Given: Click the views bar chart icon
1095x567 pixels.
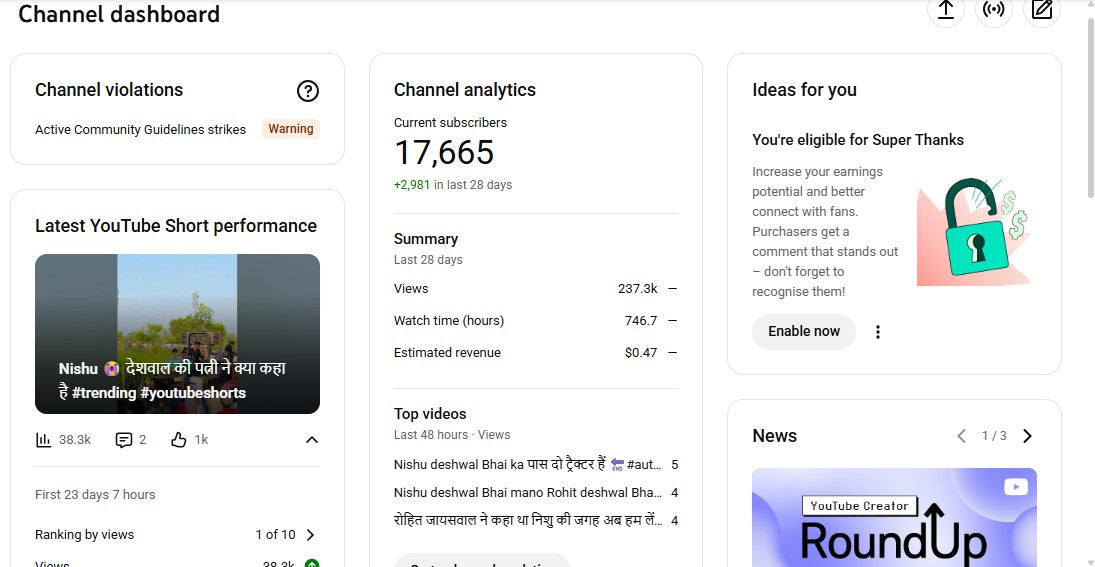Looking at the screenshot, I should pyautogui.click(x=43, y=440).
